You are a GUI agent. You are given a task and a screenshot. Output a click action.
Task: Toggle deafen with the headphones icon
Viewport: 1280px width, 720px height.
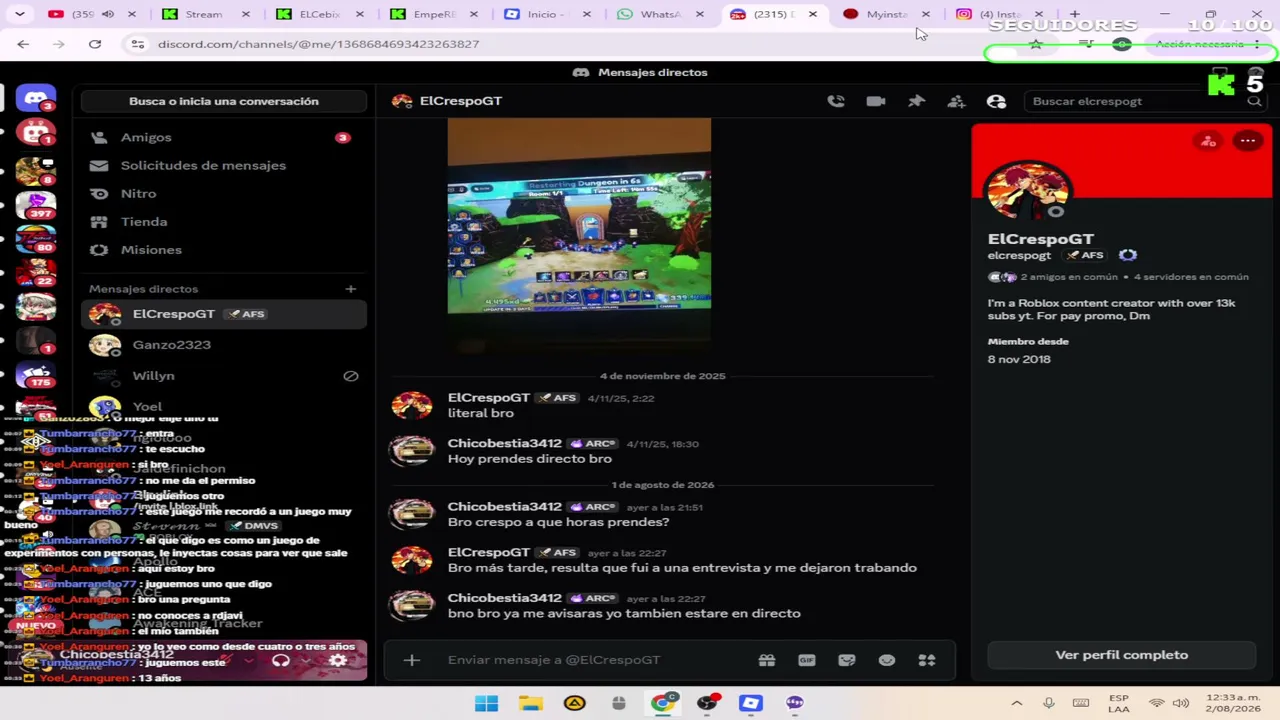pos(281,660)
